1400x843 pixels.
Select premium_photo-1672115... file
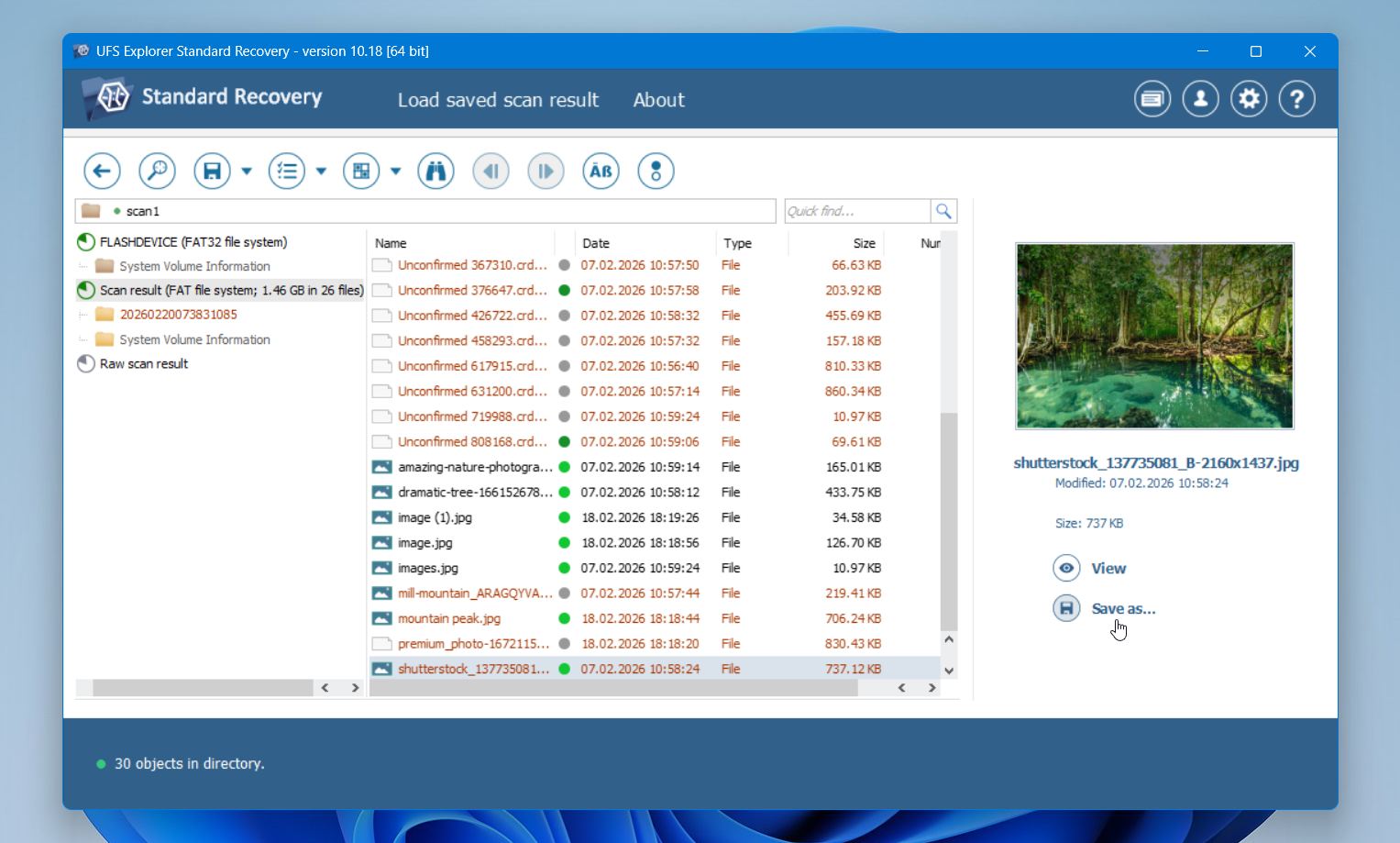473,644
